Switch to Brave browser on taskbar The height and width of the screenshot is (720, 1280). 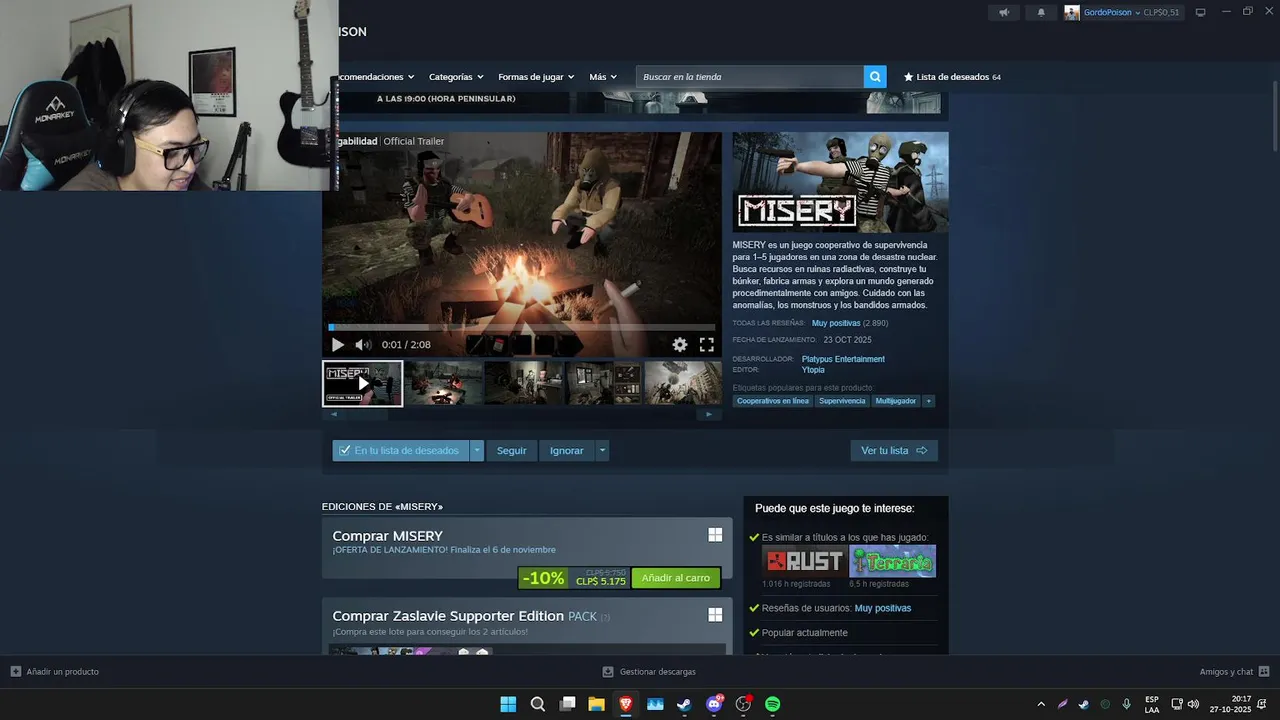(x=626, y=704)
